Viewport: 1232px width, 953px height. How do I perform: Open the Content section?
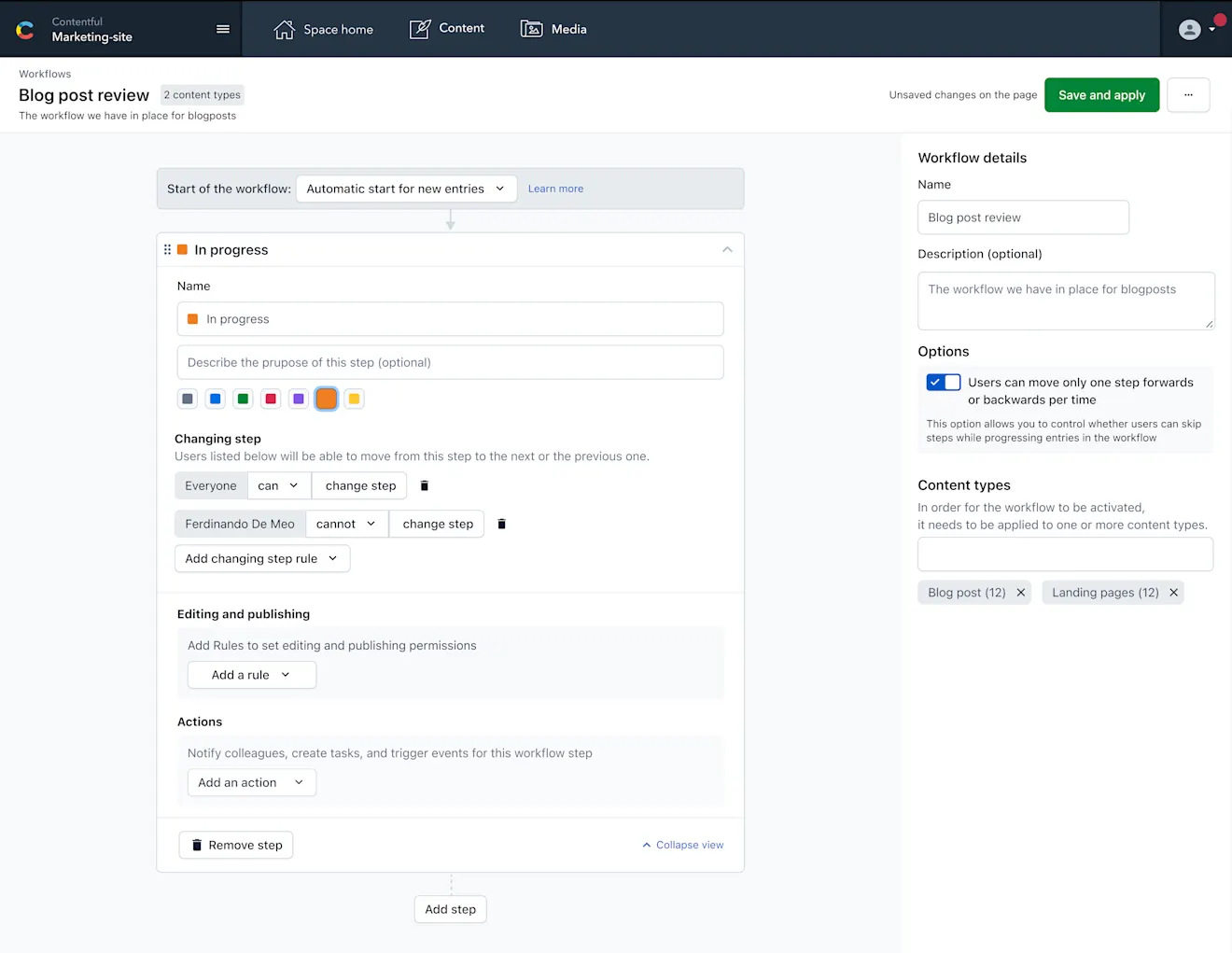pyautogui.click(x=447, y=29)
